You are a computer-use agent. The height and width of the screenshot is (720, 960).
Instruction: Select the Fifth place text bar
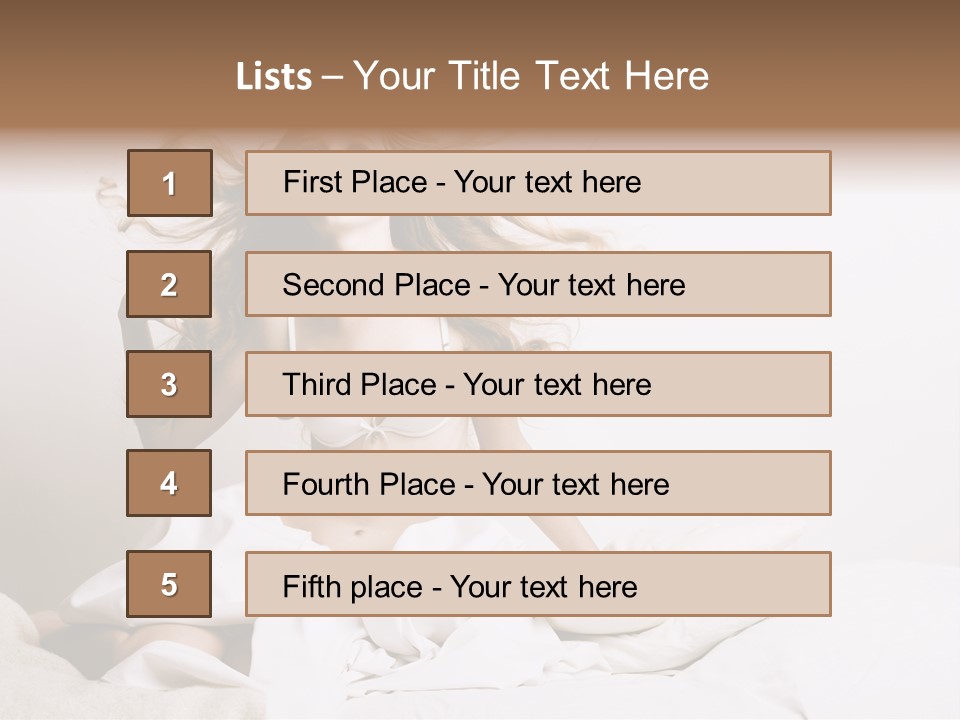click(538, 584)
